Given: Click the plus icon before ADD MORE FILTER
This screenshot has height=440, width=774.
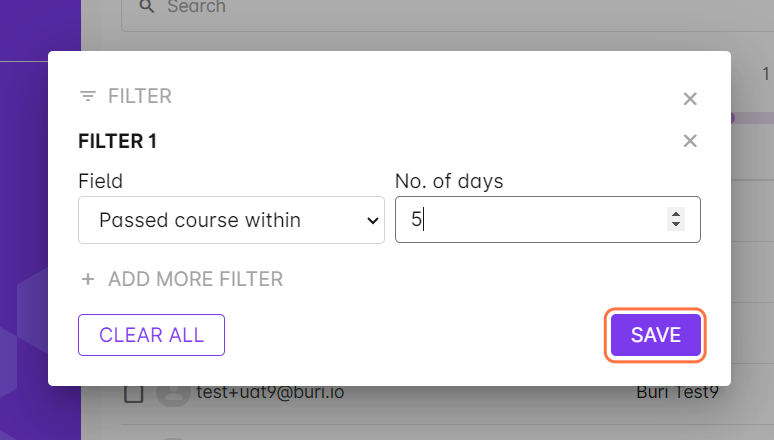Looking at the screenshot, I should (88, 279).
